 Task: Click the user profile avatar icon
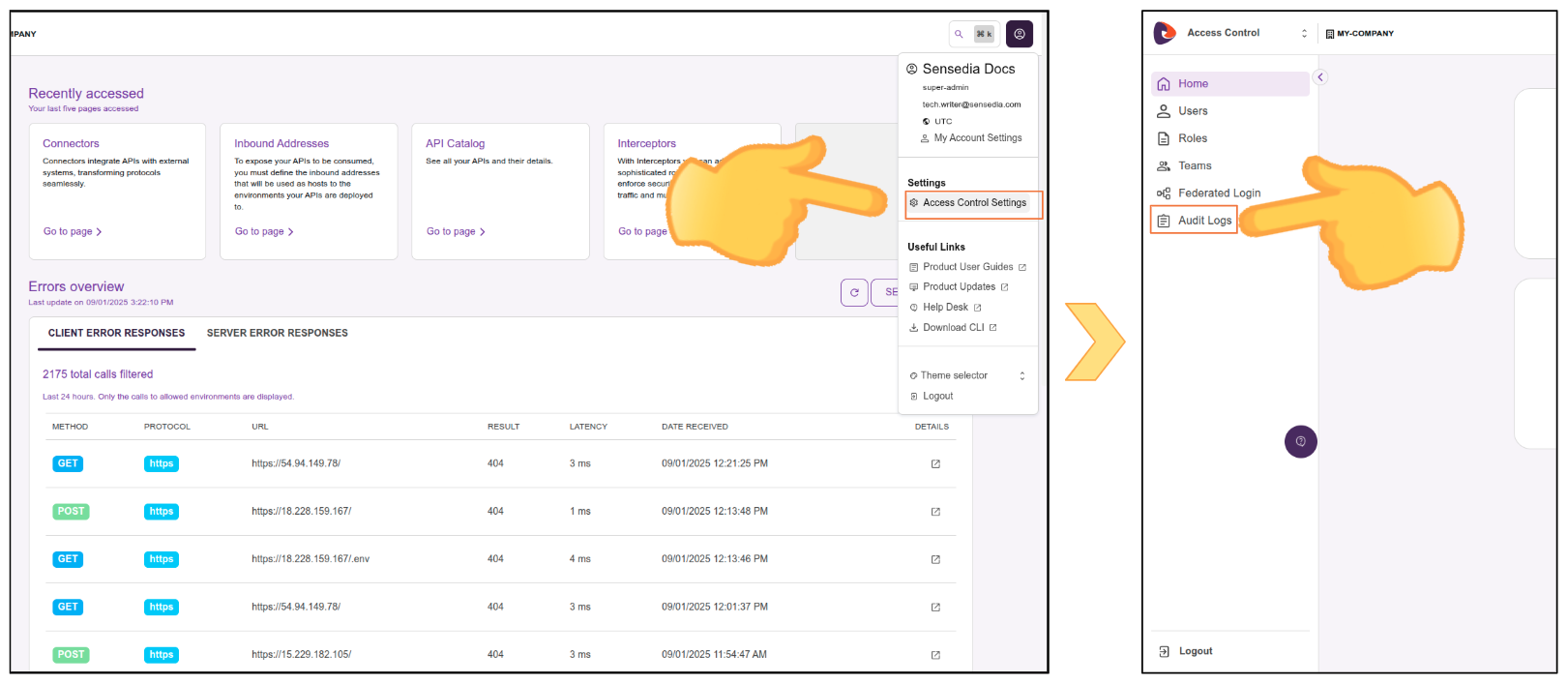click(1019, 34)
